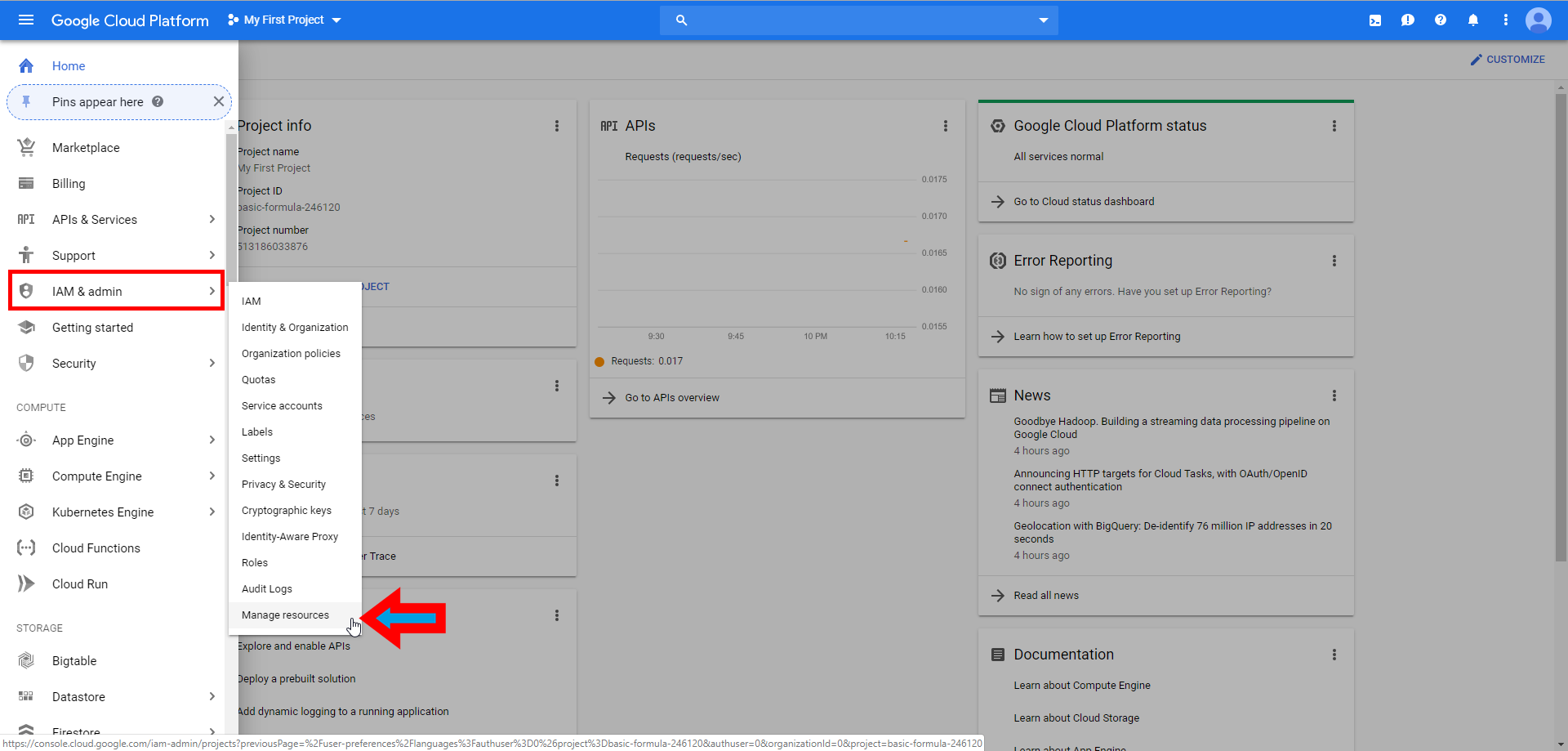This screenshot has width=1568, height=751.
Task: Open Error Reporting card options menu
Action: tap(1334, 261)
